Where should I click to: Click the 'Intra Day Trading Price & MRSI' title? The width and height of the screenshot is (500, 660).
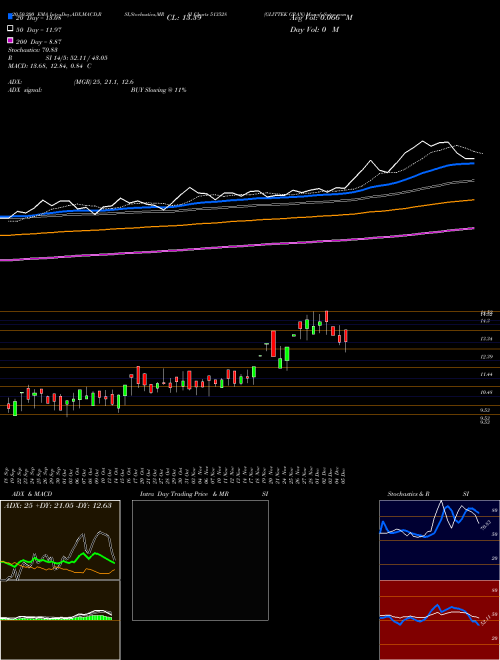(x=204, y=494)
